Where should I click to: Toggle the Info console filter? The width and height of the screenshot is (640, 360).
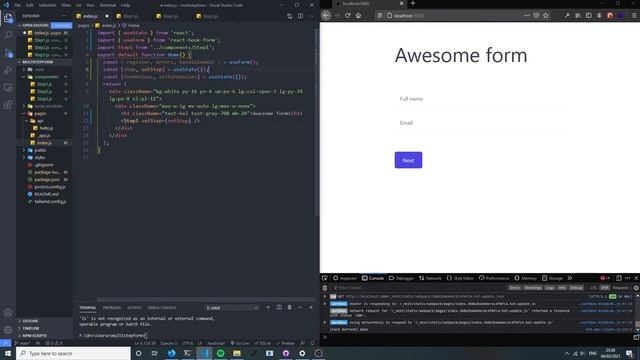tap(562, 288)
